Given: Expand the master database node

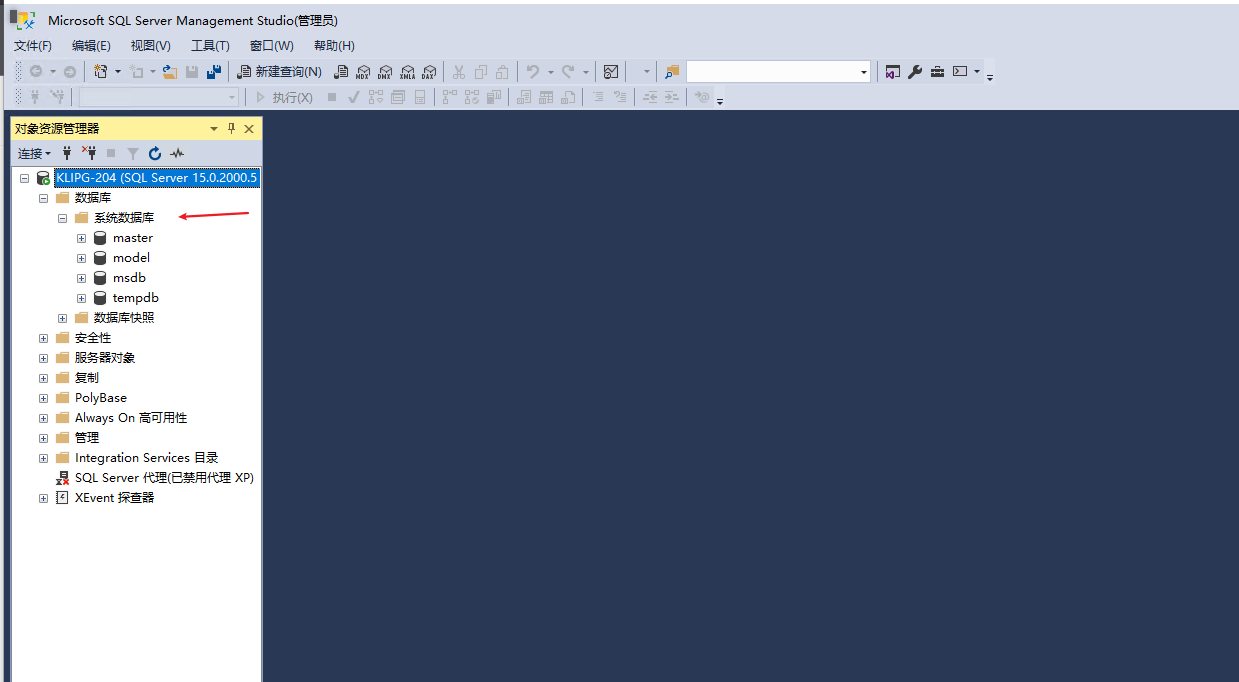Looking at the screenshot, I should click(81, 238).
